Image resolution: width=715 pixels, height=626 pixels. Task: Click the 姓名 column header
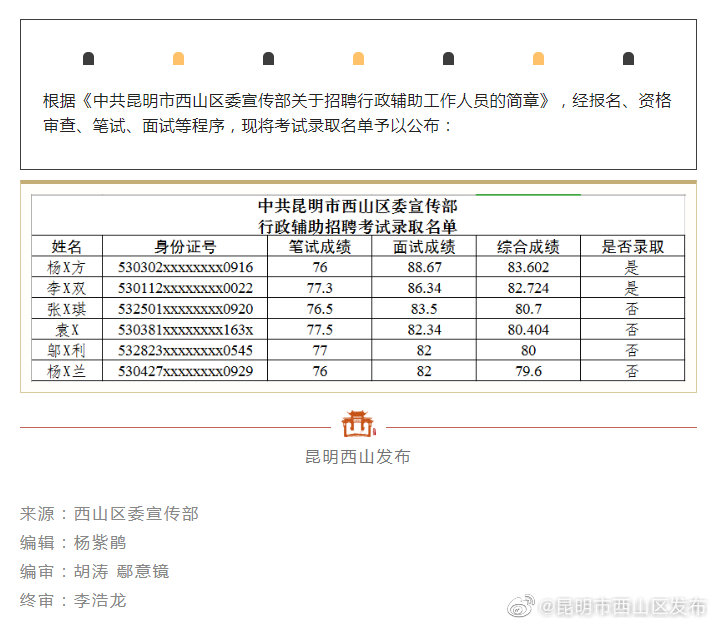[67, 247]
